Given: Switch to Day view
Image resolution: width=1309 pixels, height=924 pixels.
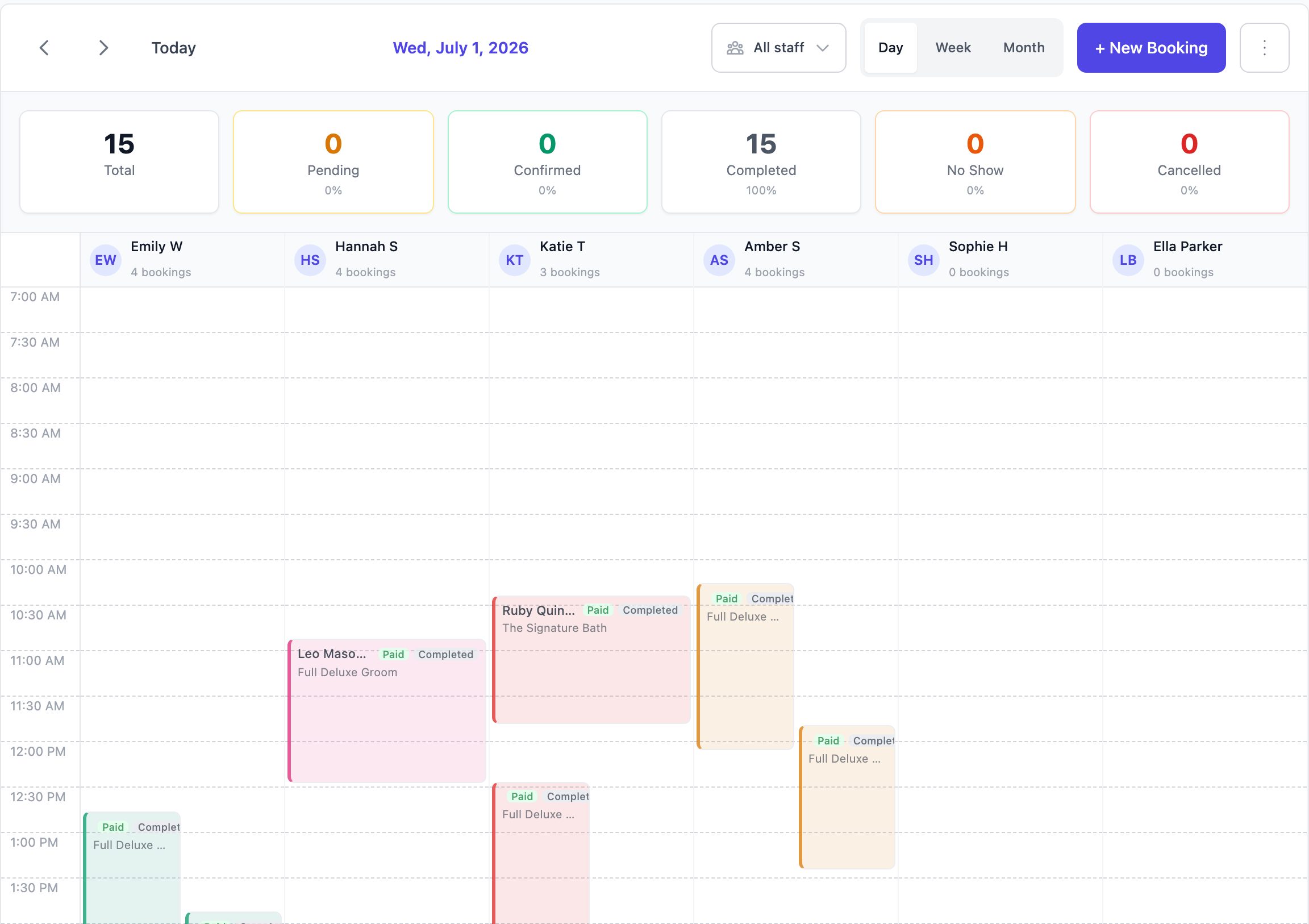Looking at the screenshot, I should point(890,48).
